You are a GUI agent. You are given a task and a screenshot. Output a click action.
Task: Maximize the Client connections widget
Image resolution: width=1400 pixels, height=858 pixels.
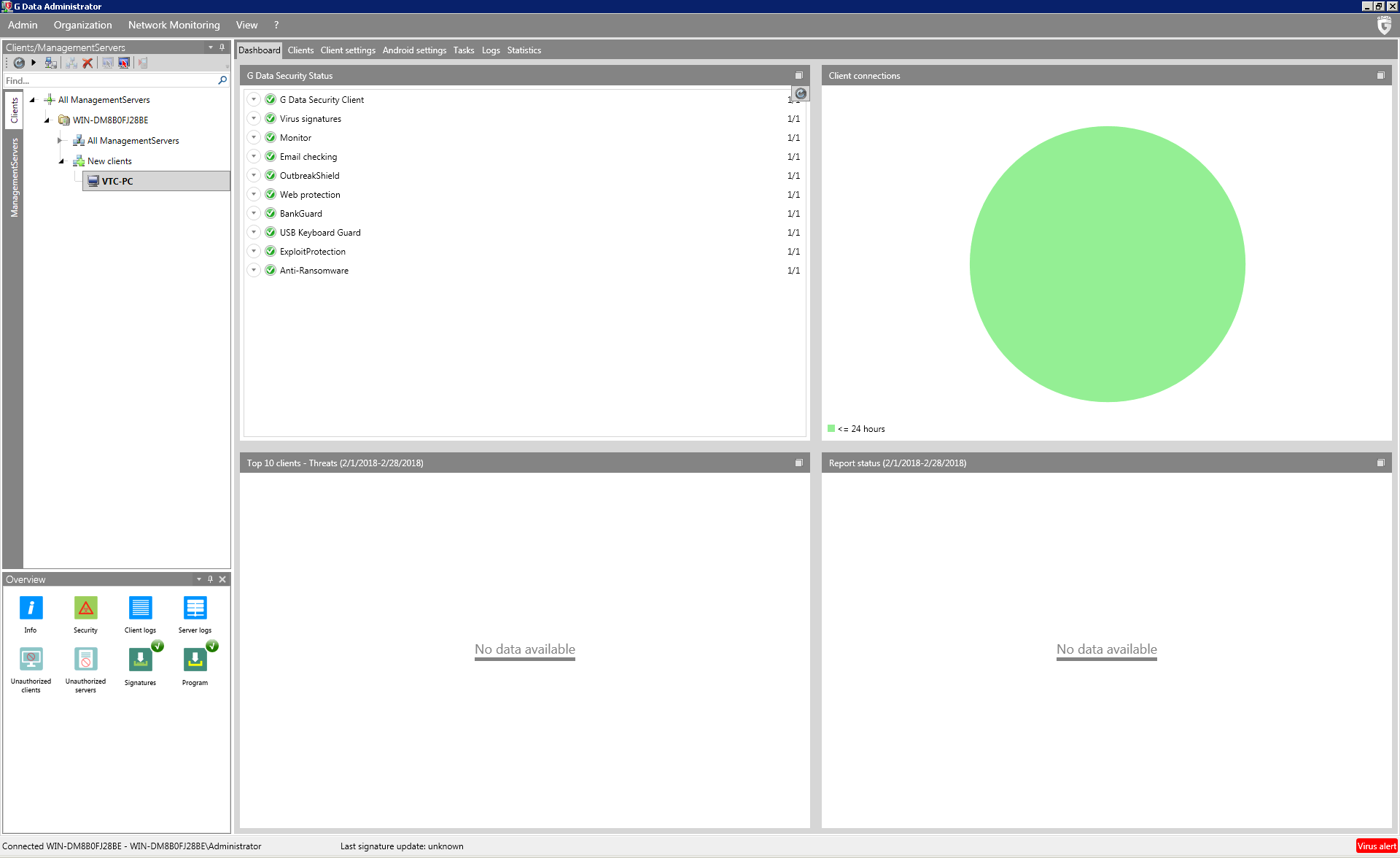tap(1380, 76)
